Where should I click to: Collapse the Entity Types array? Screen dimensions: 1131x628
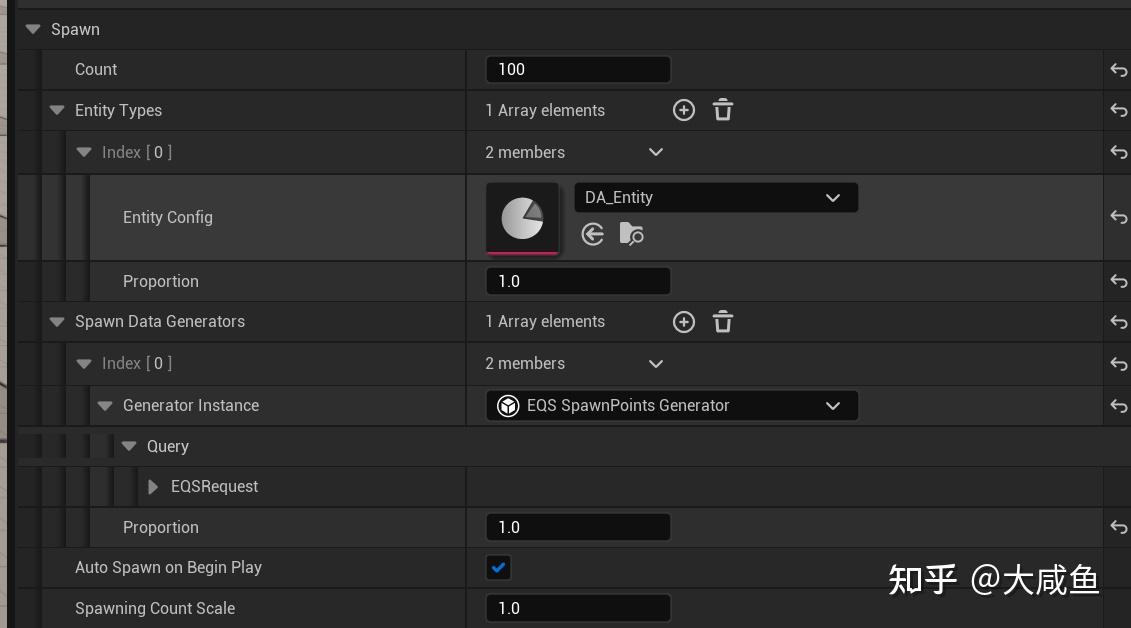click(x=57, y=110)
